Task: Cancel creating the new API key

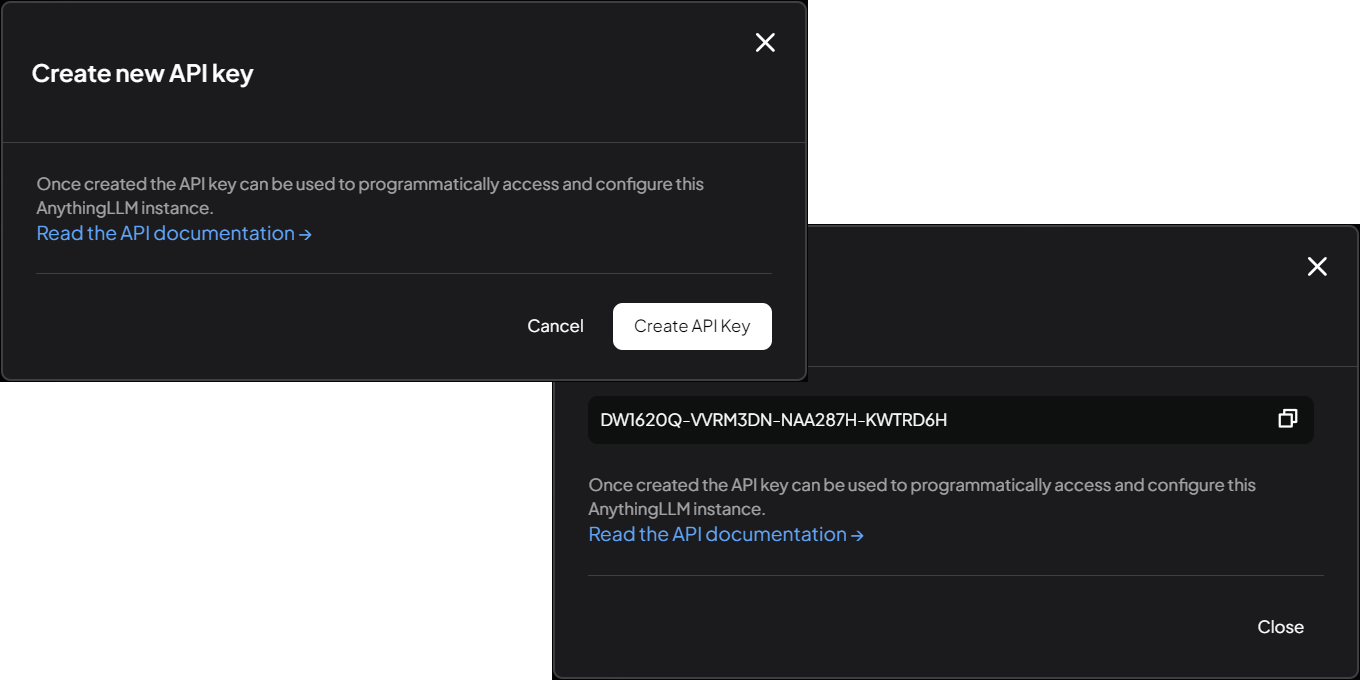Action: pyautogui.click(x=555, y=326)
